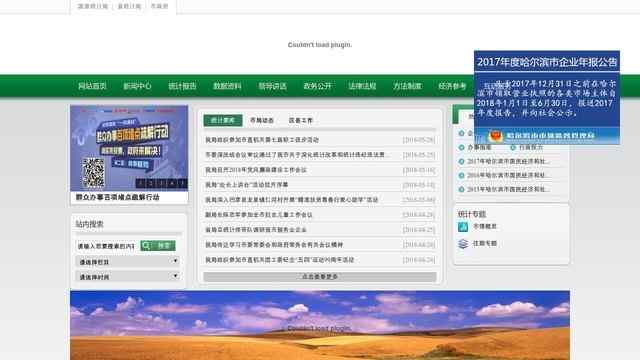Click the landscape field banner image
Screen dimensions: 640x360
pyautogui.click(x=320, y=325)
